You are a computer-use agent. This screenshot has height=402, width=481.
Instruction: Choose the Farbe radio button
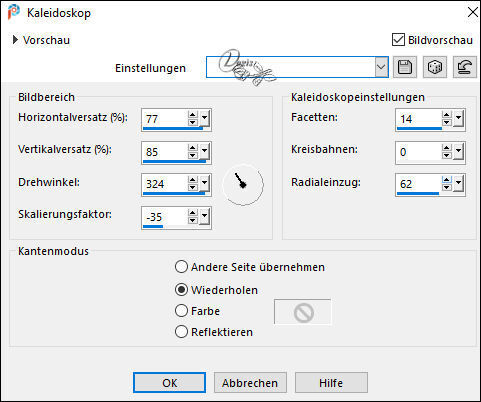(181, 311)
